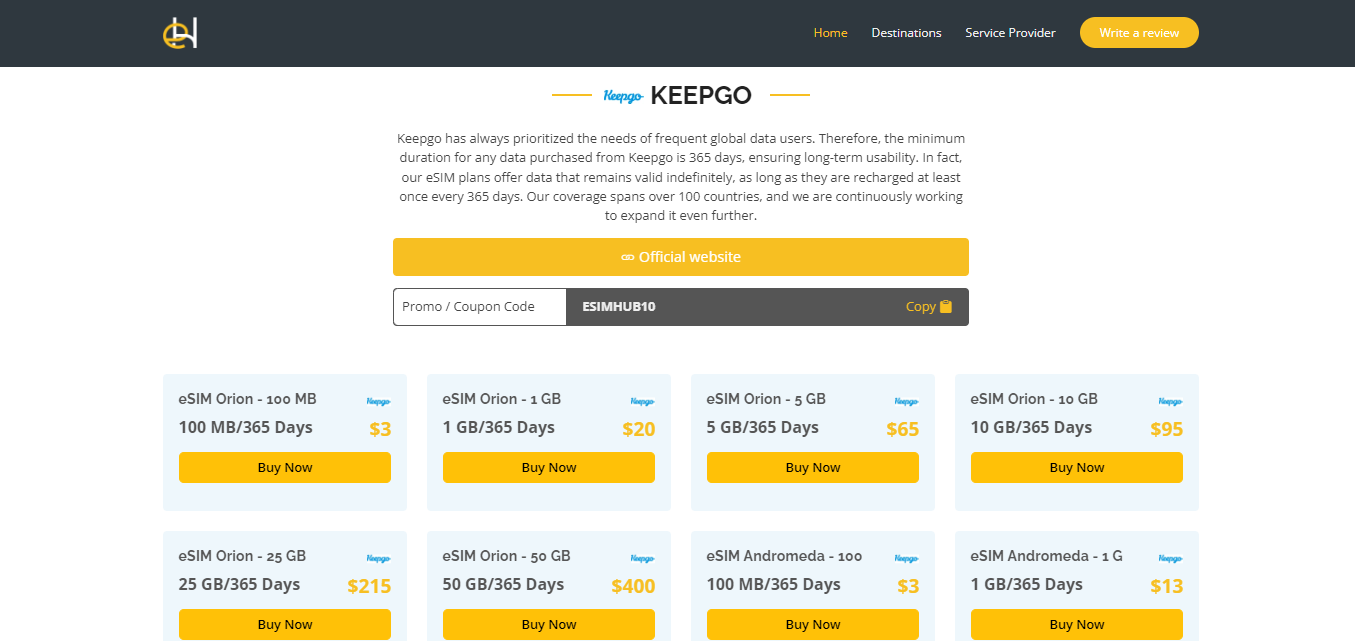This screenshot has height=641, width=1355.
Task: Click Keepgo logo on eSIM Orion 100 MB card
Action: (x=378, y=401)
